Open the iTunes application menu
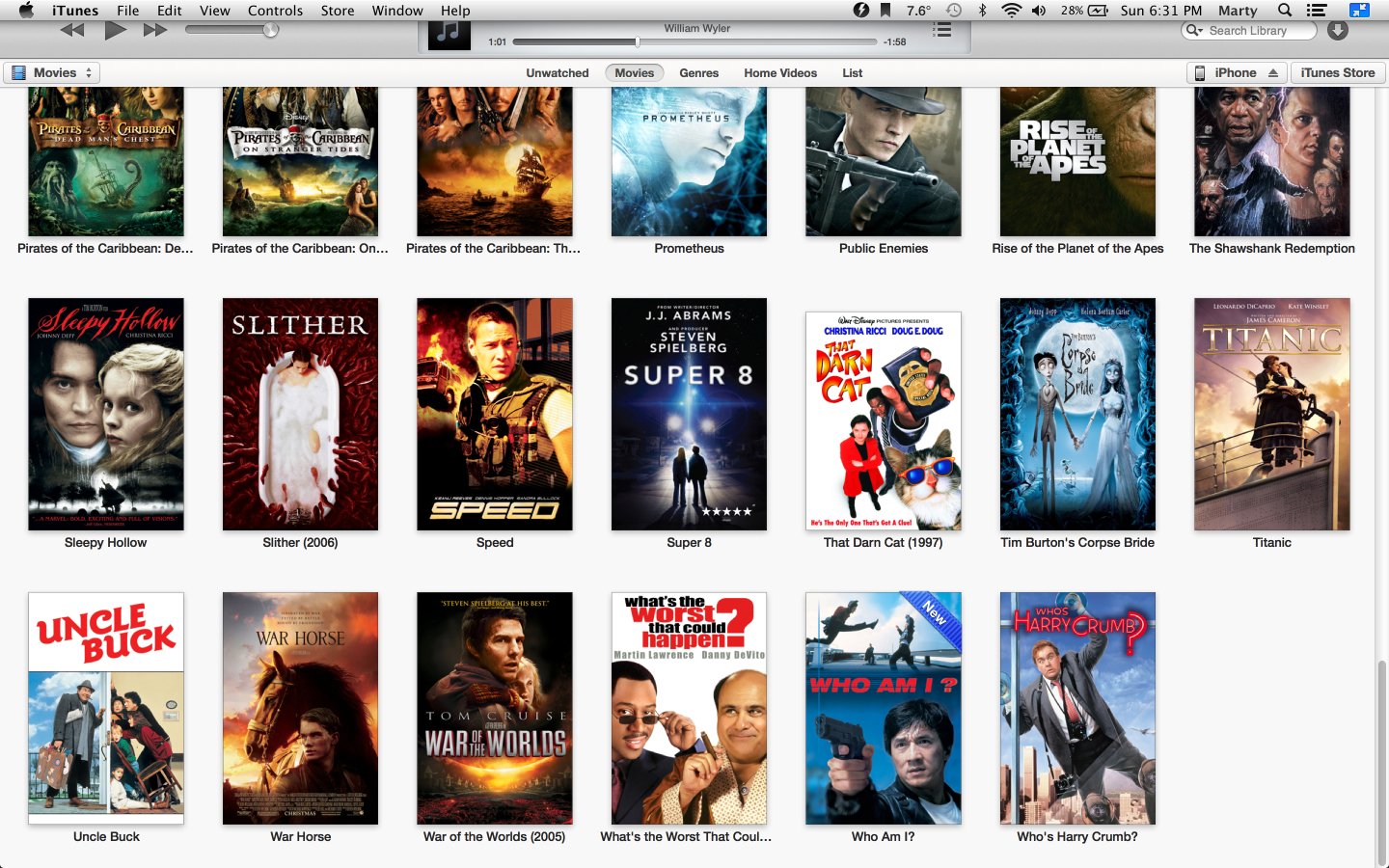 coord(75,11)
